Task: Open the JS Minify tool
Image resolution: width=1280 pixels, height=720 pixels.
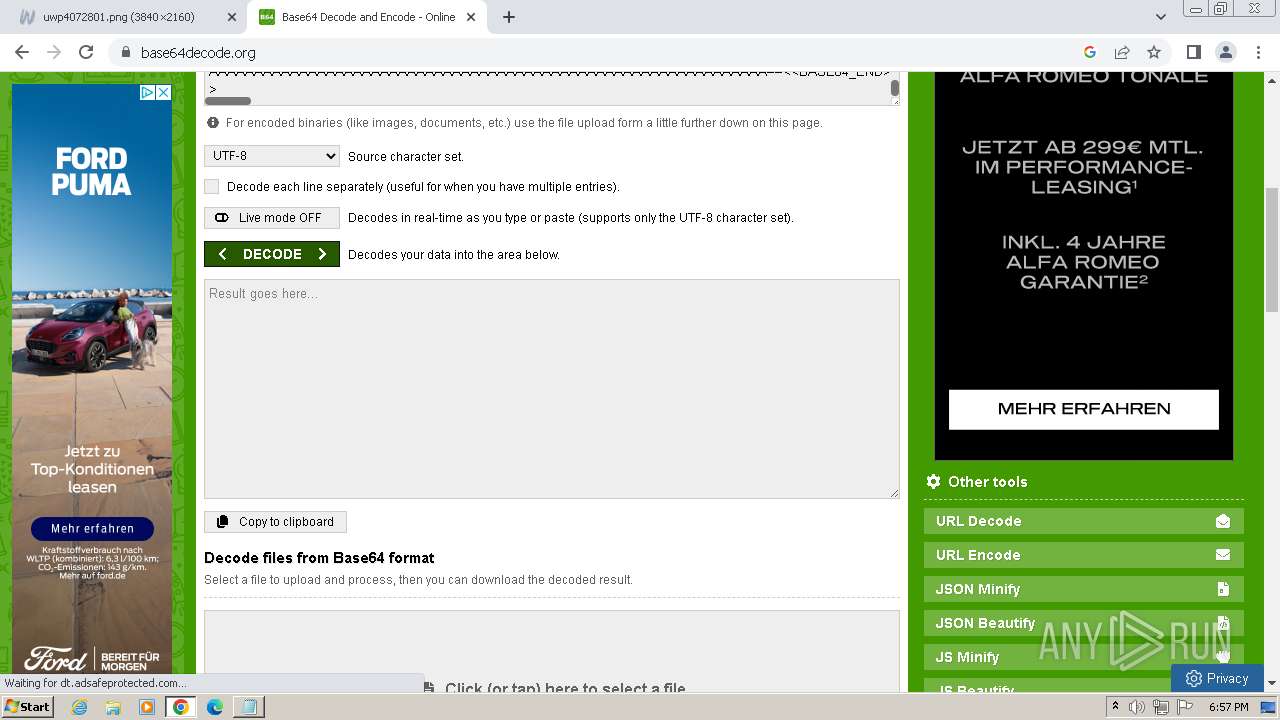Action: [x=1084, y=657]
